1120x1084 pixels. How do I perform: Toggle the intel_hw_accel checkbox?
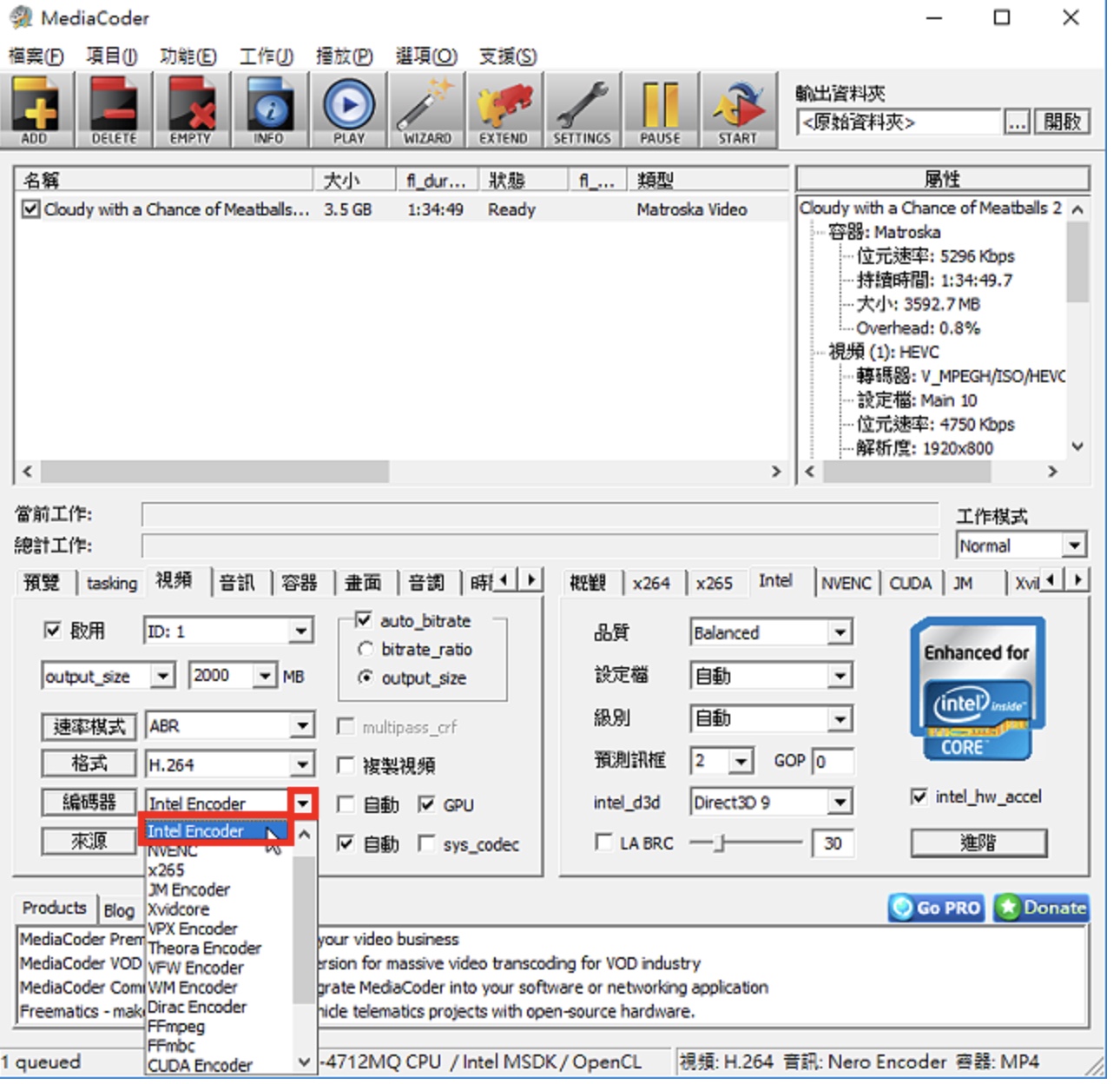click(x=919, y=796)
